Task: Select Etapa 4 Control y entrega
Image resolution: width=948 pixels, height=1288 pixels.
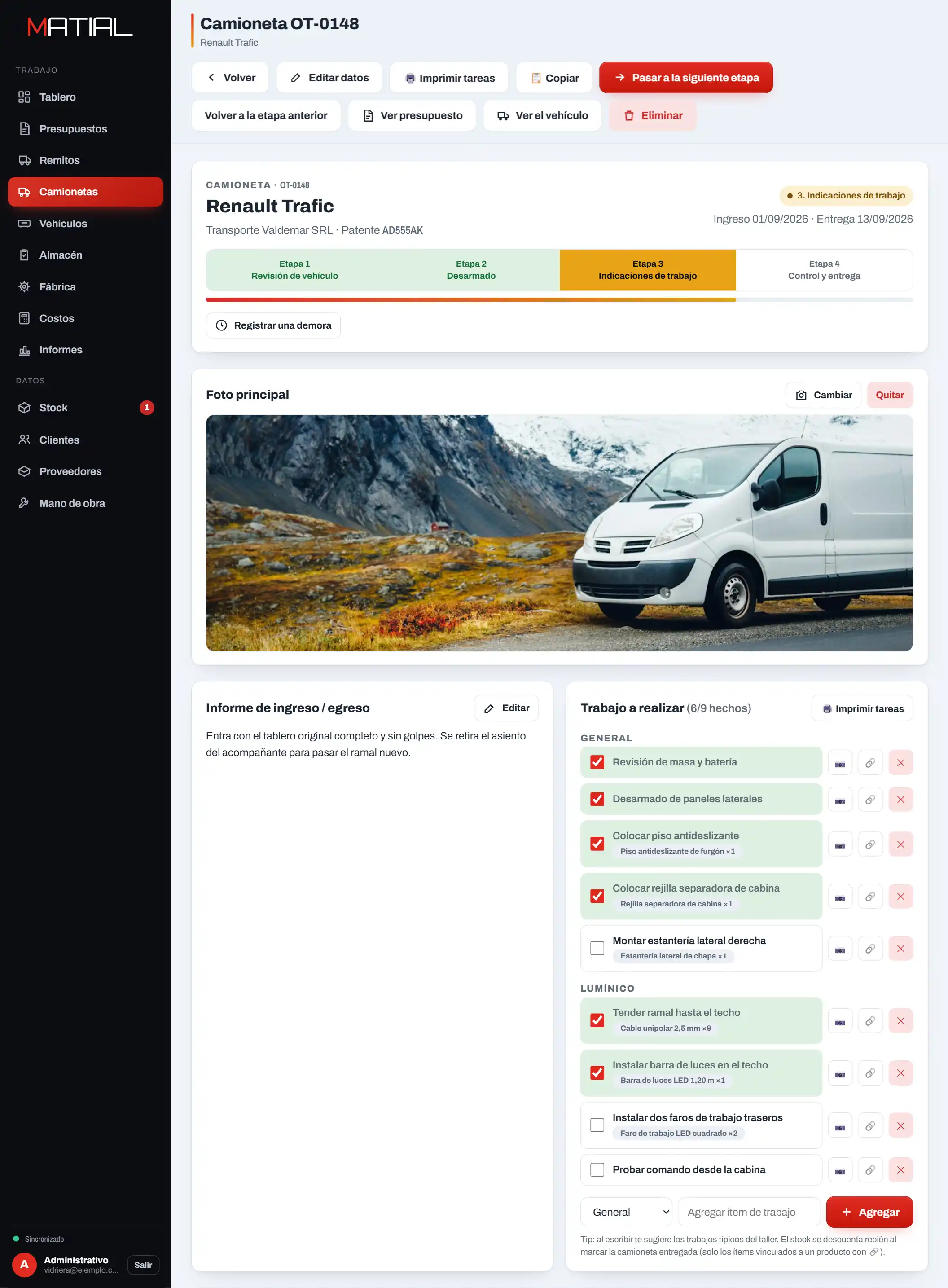Action: coord(824,270)
